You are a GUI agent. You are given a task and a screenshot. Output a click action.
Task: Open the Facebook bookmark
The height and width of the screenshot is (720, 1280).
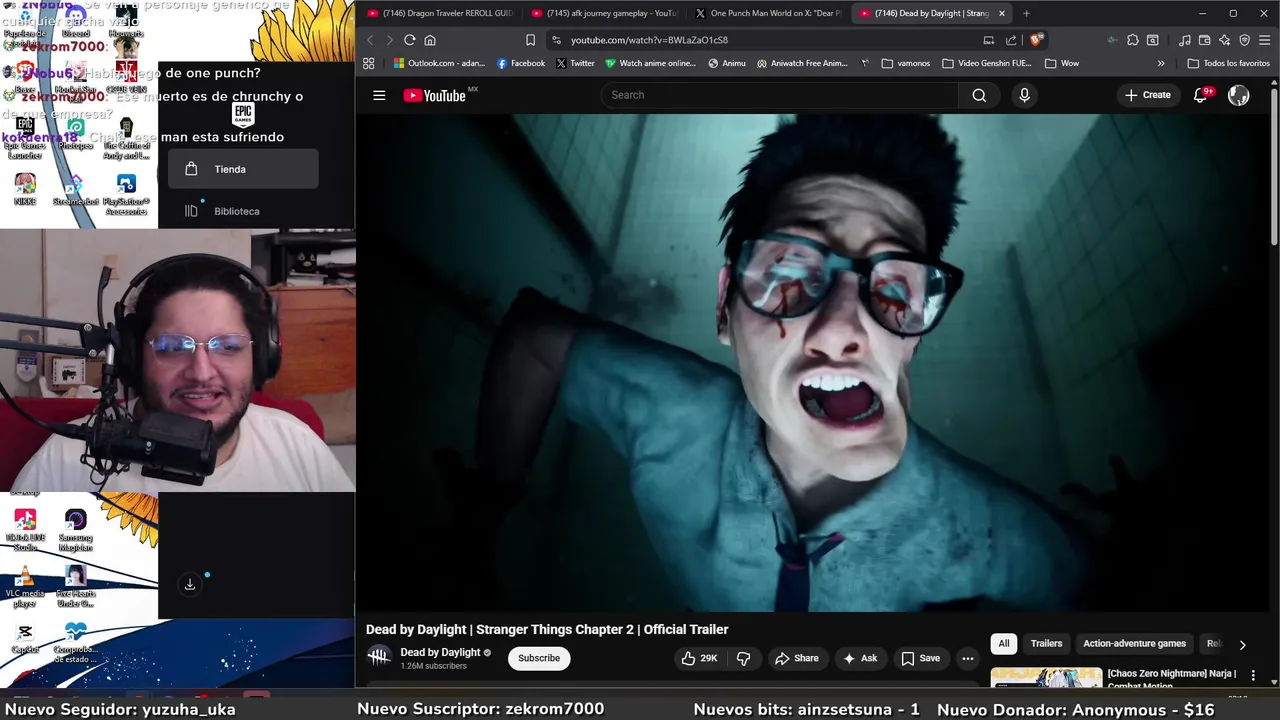(x=521, y=63)
